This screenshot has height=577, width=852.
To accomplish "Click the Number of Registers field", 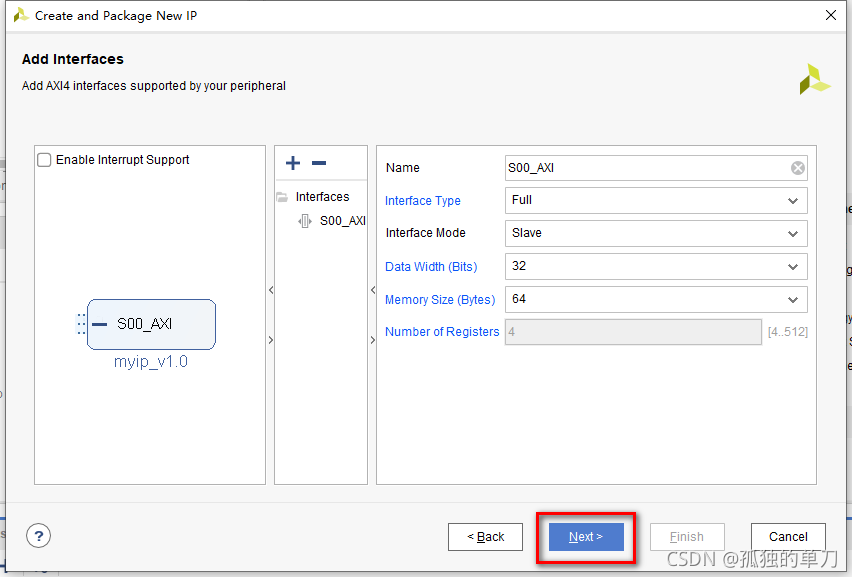I will [633, 332].
